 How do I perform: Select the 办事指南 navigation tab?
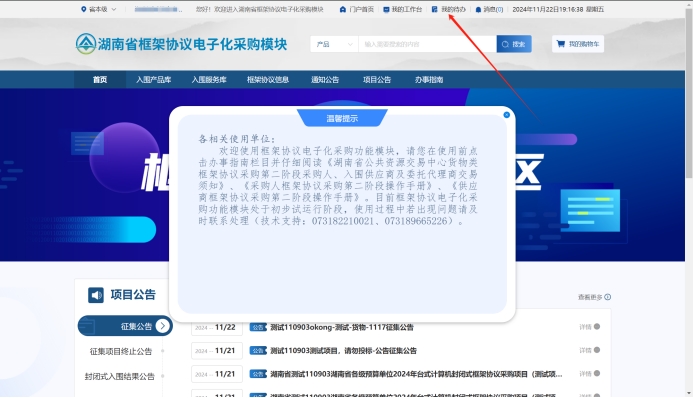429,80
